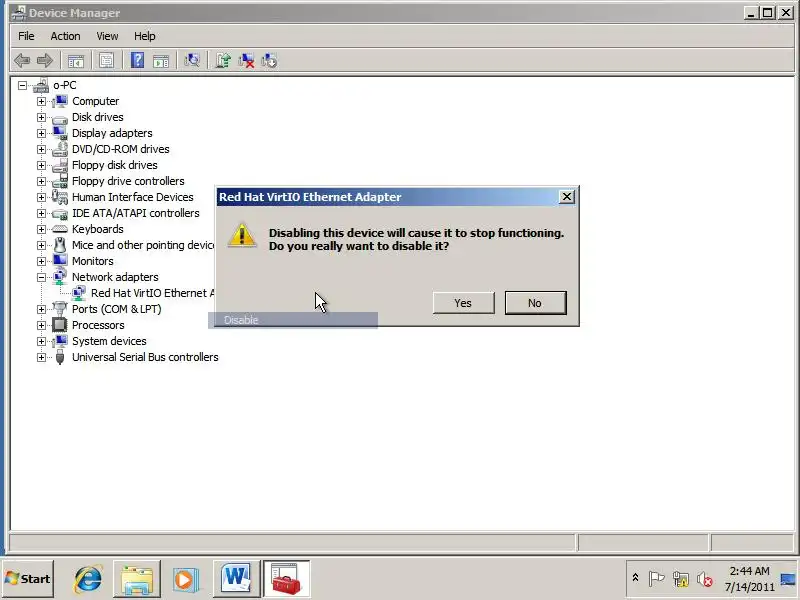Click the Uninstall device toolbar icon
Image resolution: width=800 pixels, height=600 pixels.
[246, 61]
